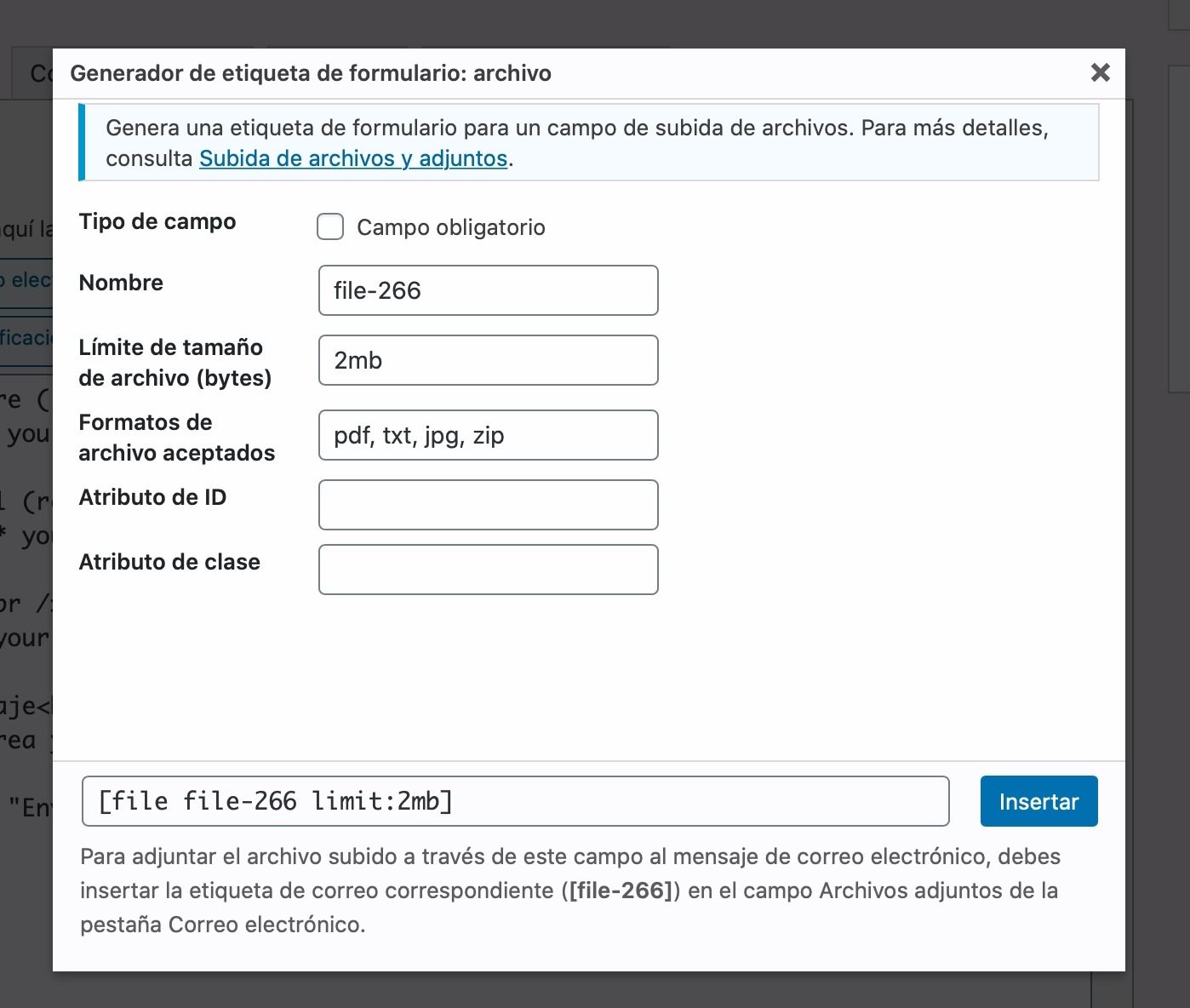The width and height of the screenshot is (1190, 1008).
Task: Focus the empty Atributo de ID field
Action: pyautogui.click(x=488, y=505)
